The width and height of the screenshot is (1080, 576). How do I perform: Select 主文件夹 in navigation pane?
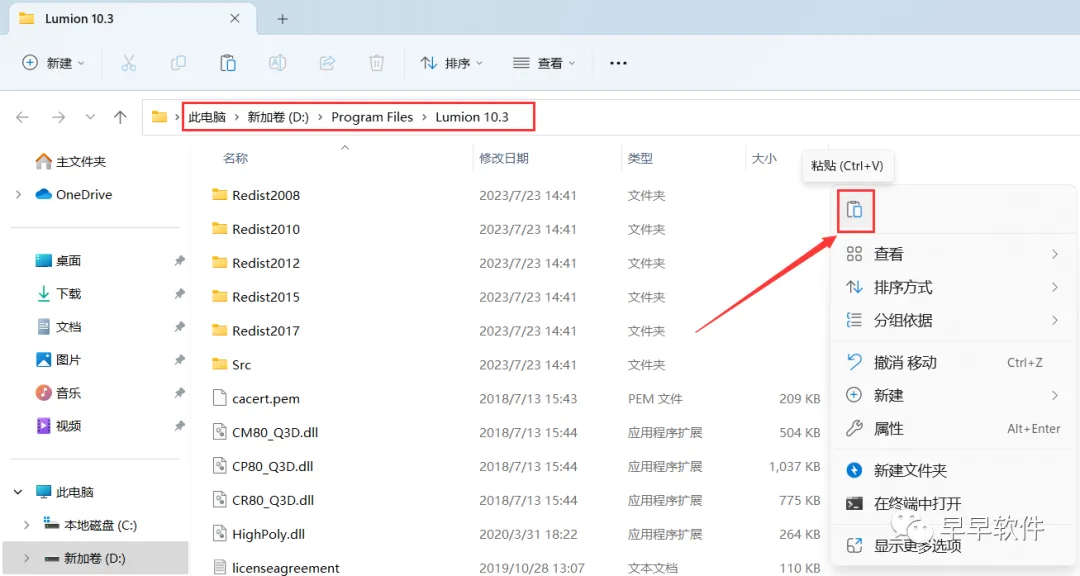tap(70, 162)
